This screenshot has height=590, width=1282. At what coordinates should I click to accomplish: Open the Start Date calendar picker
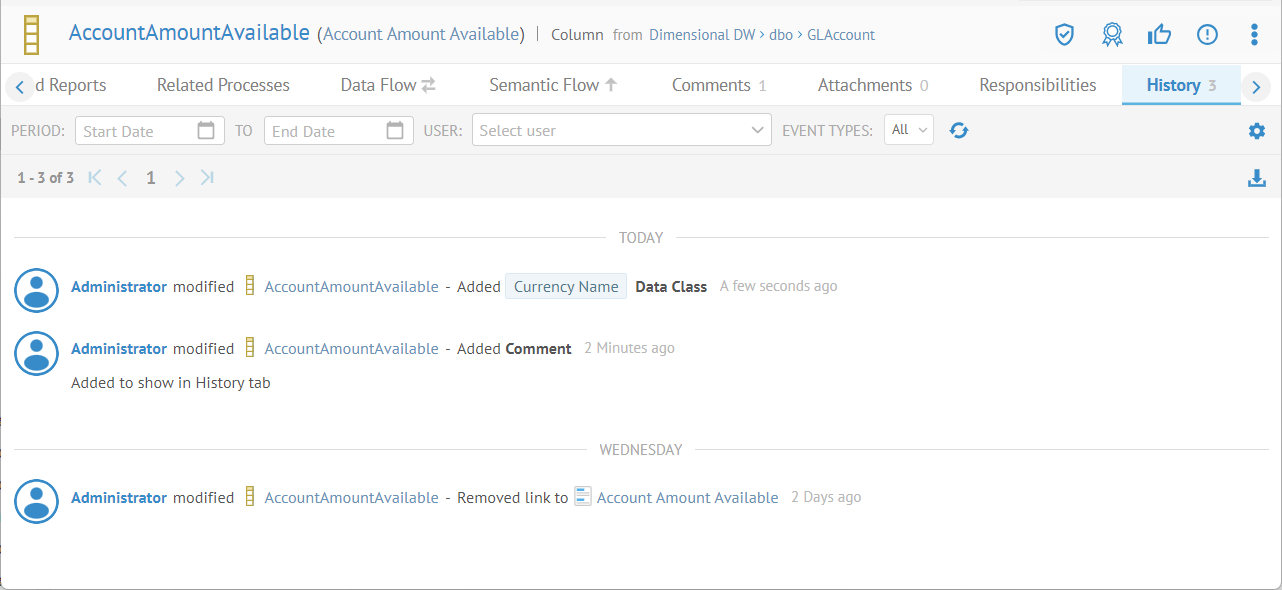(x=206, y=130)
